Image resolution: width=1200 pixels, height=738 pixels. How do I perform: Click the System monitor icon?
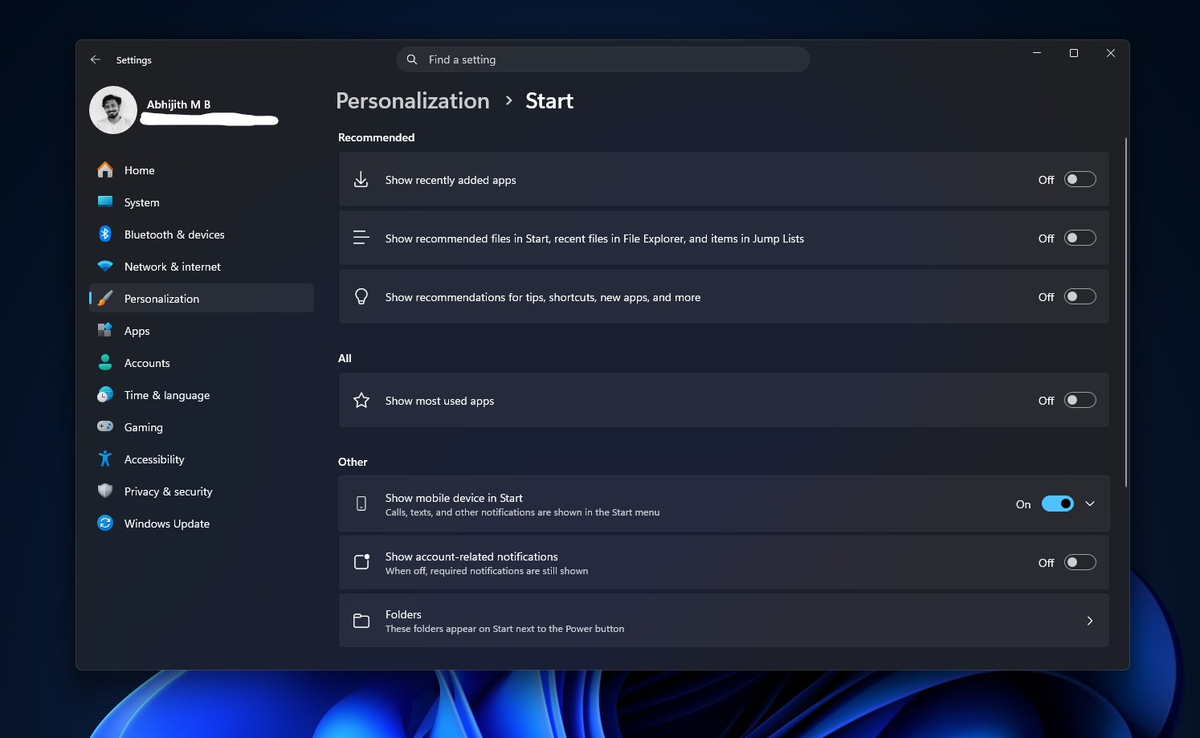click(x=105, y=202)
